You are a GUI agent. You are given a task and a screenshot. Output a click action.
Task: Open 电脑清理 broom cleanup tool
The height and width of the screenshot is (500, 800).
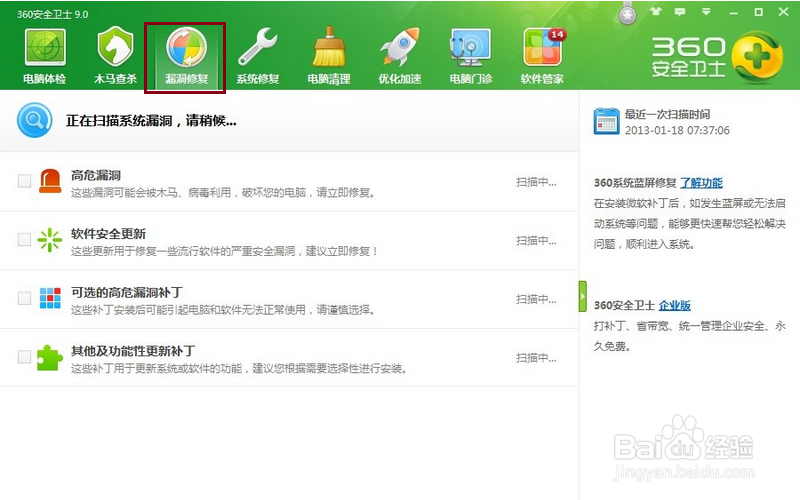pyautogui.click(x=329, y=56)
